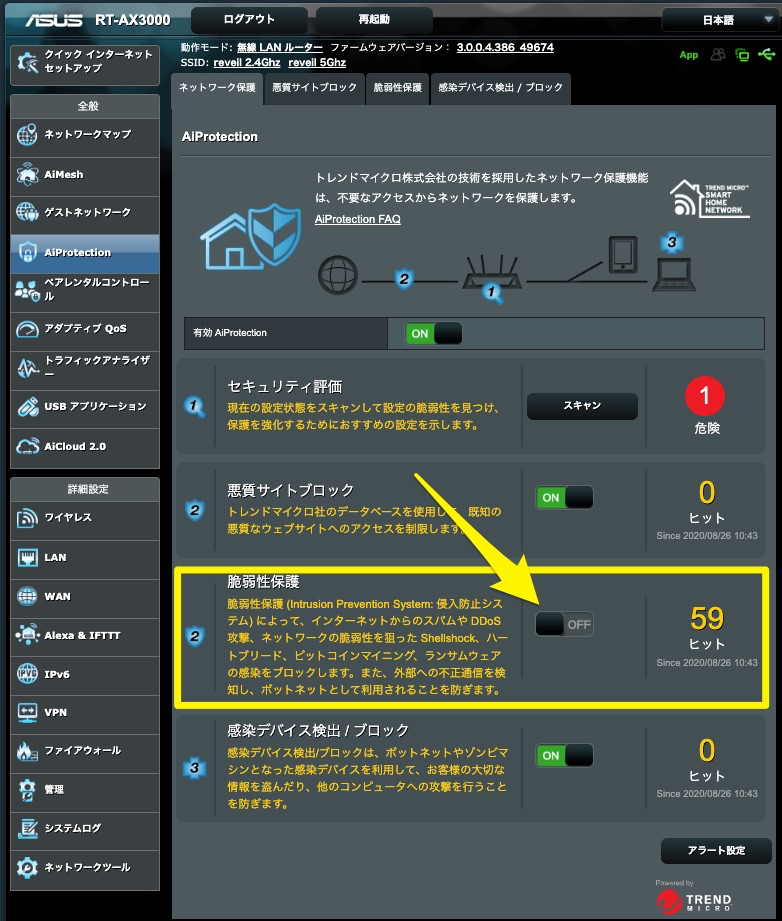Click the Guest Network icon
782x921 pixels.
27,212
